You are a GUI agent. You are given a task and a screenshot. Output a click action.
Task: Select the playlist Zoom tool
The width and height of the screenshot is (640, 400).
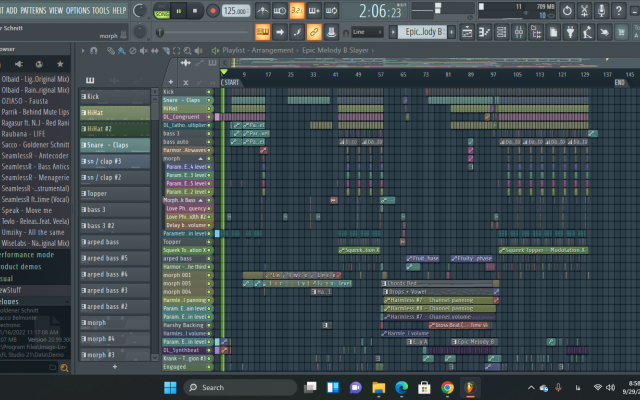point(187,51)
